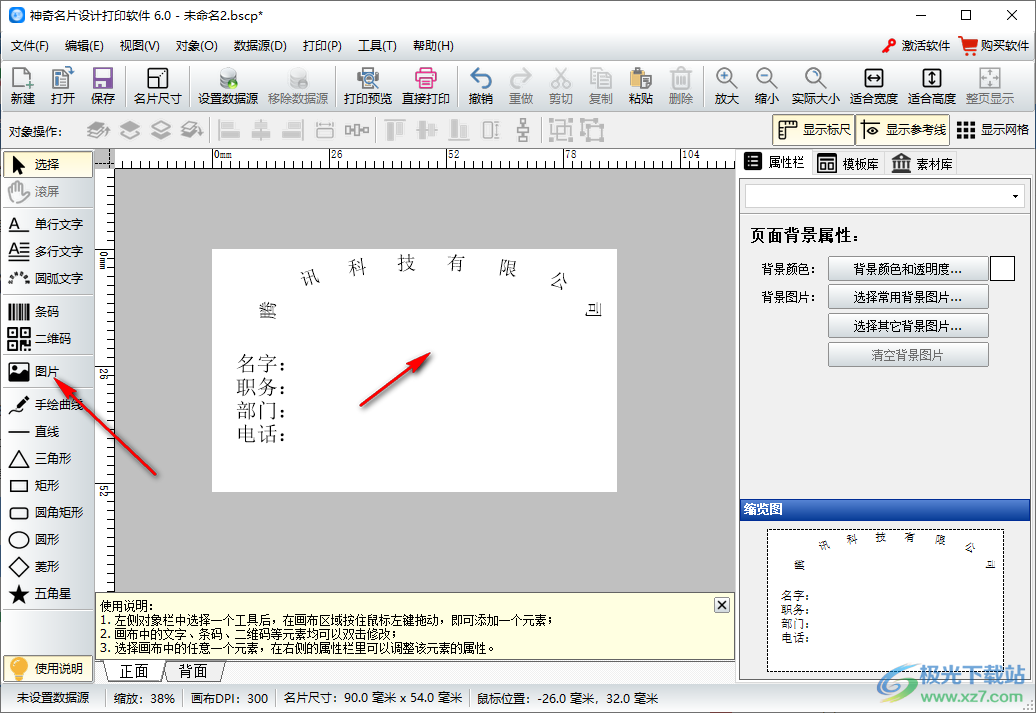Screen dimensions: 1036x713
Task: Click 缩放: 38% in status bar
Action: pyautogui.click(x=144, y=698)
